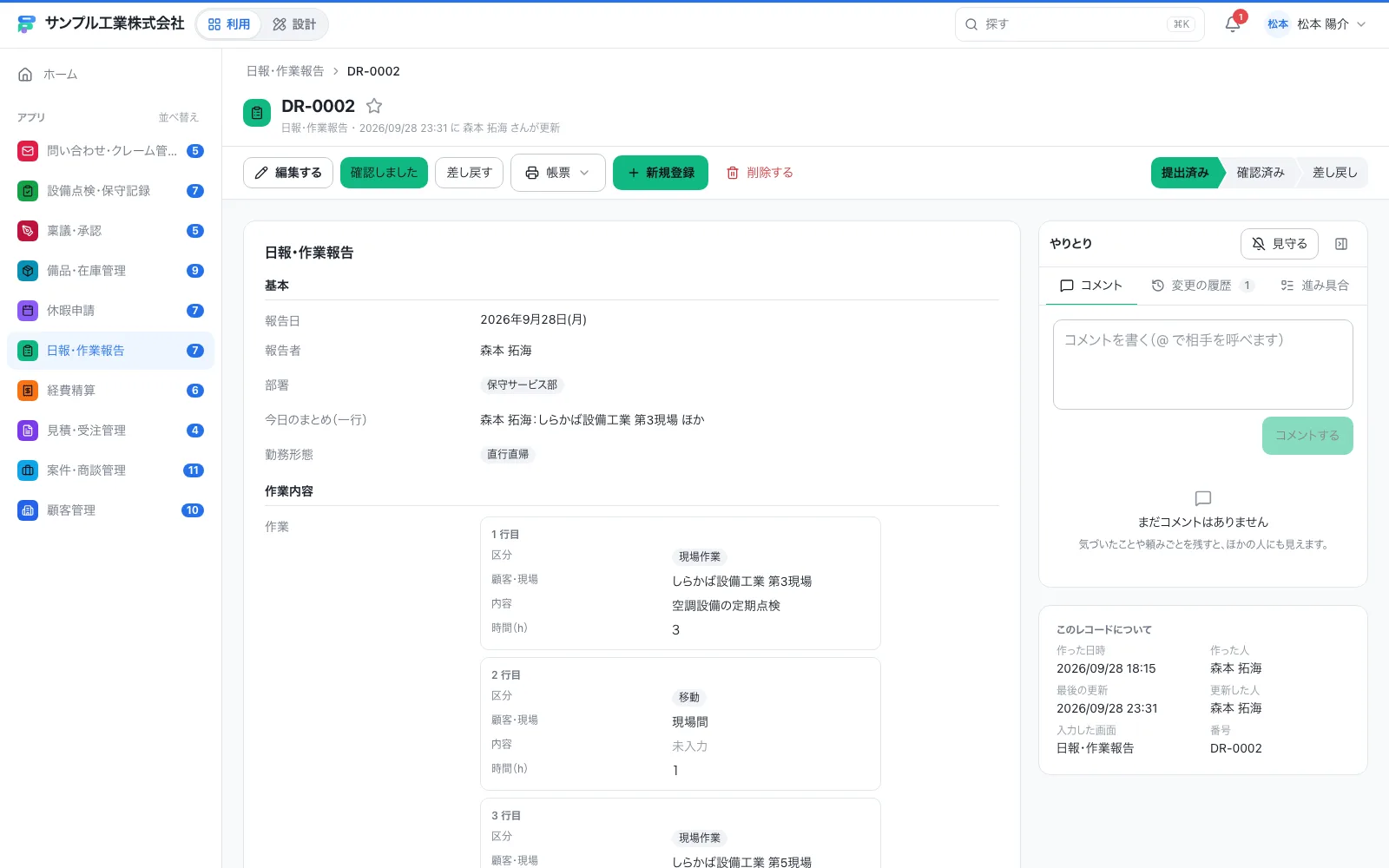Open ホーム in the sidebar

tap(111, 75)
